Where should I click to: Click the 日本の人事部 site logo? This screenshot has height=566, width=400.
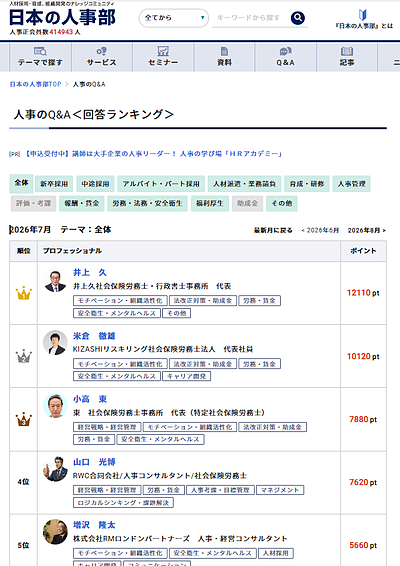[x=62, y=17]
